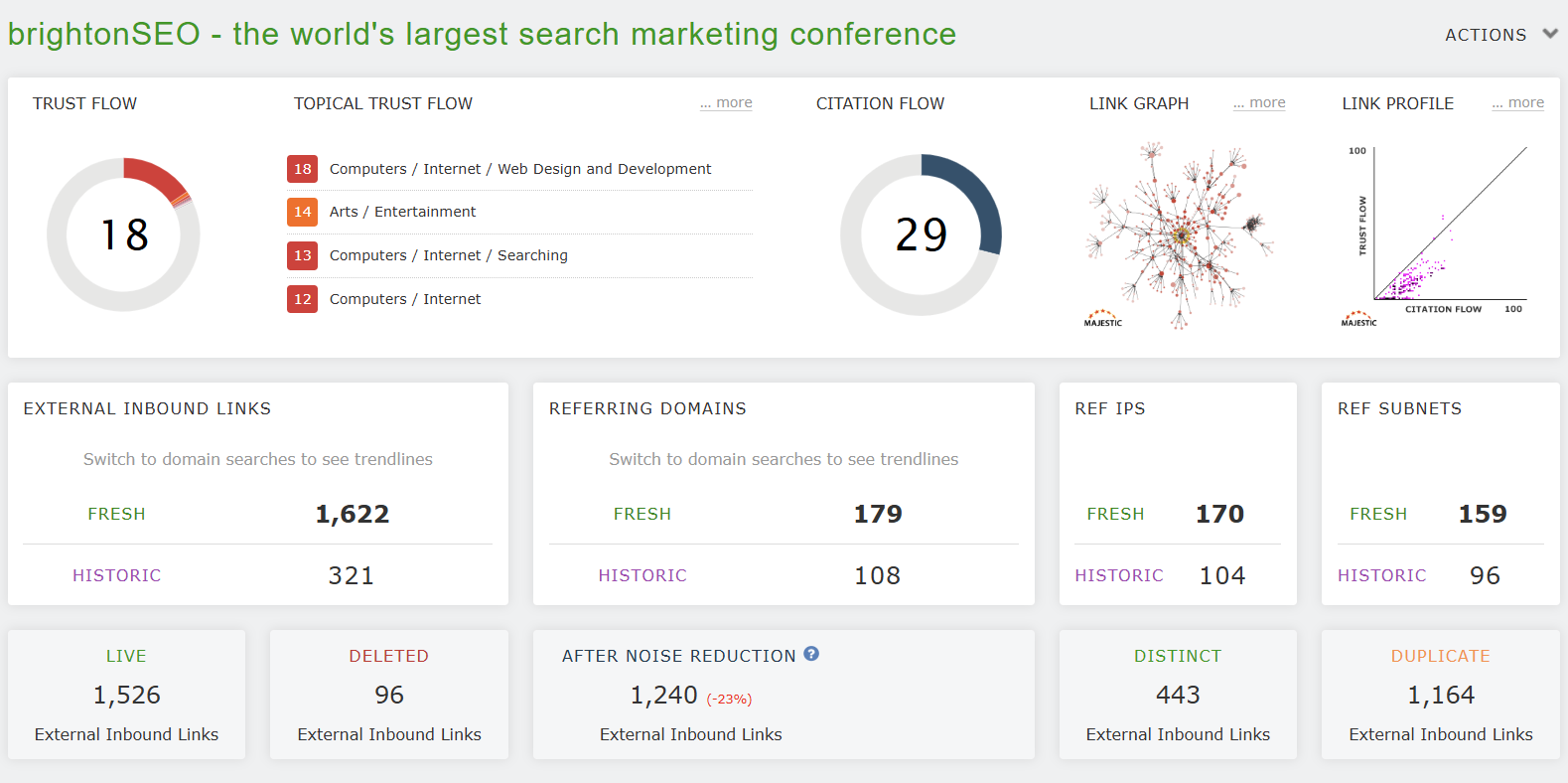The width and height of the screenshot is (1568, 783).
Task: Select Computers / Internet / Web Design and Development
Action: (x=520, y=169)
